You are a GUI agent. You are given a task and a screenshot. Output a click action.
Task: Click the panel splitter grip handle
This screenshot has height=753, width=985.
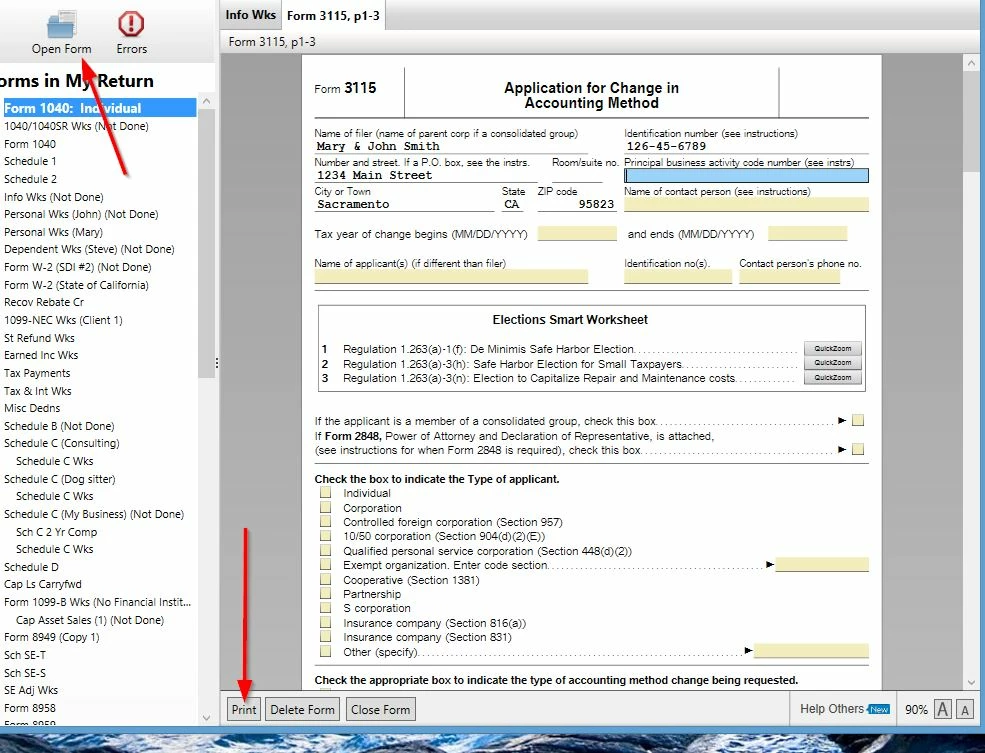[x=217, y=363]
